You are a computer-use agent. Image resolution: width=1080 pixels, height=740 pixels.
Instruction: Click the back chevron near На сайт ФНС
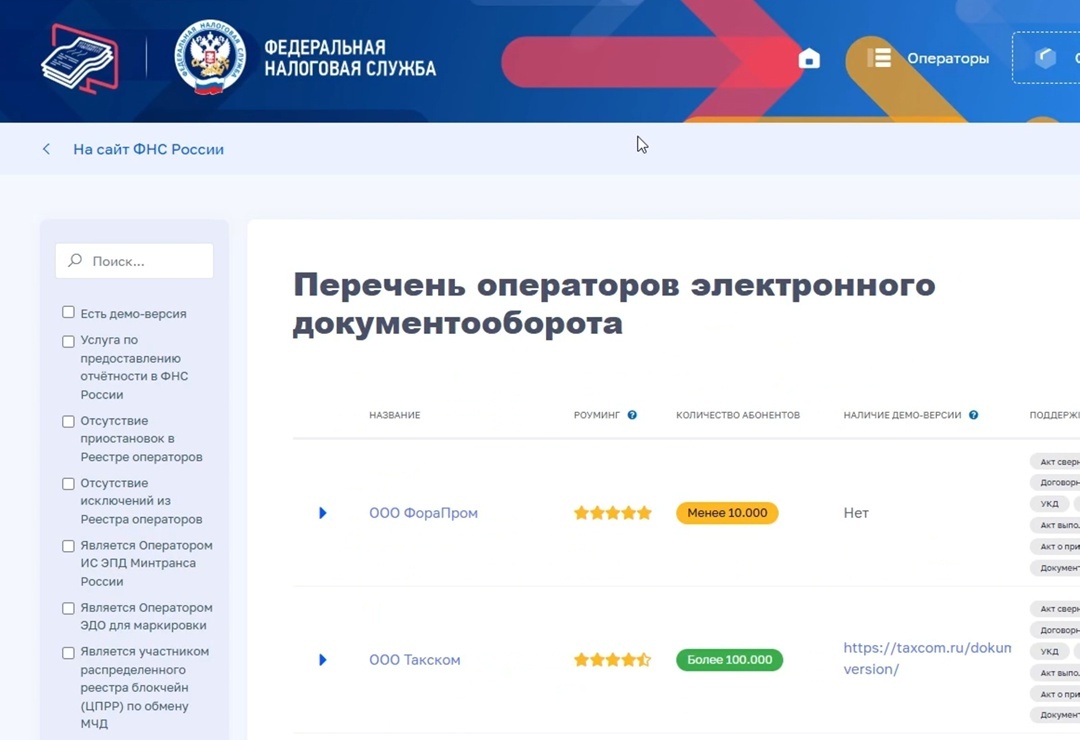pyautogui.click(x=46, y=149)
